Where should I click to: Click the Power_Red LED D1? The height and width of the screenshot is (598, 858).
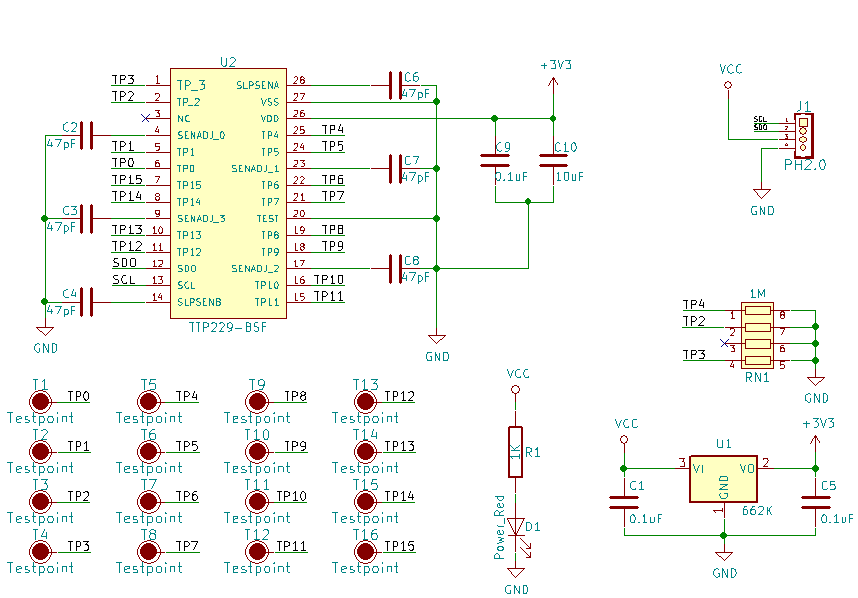516,527
